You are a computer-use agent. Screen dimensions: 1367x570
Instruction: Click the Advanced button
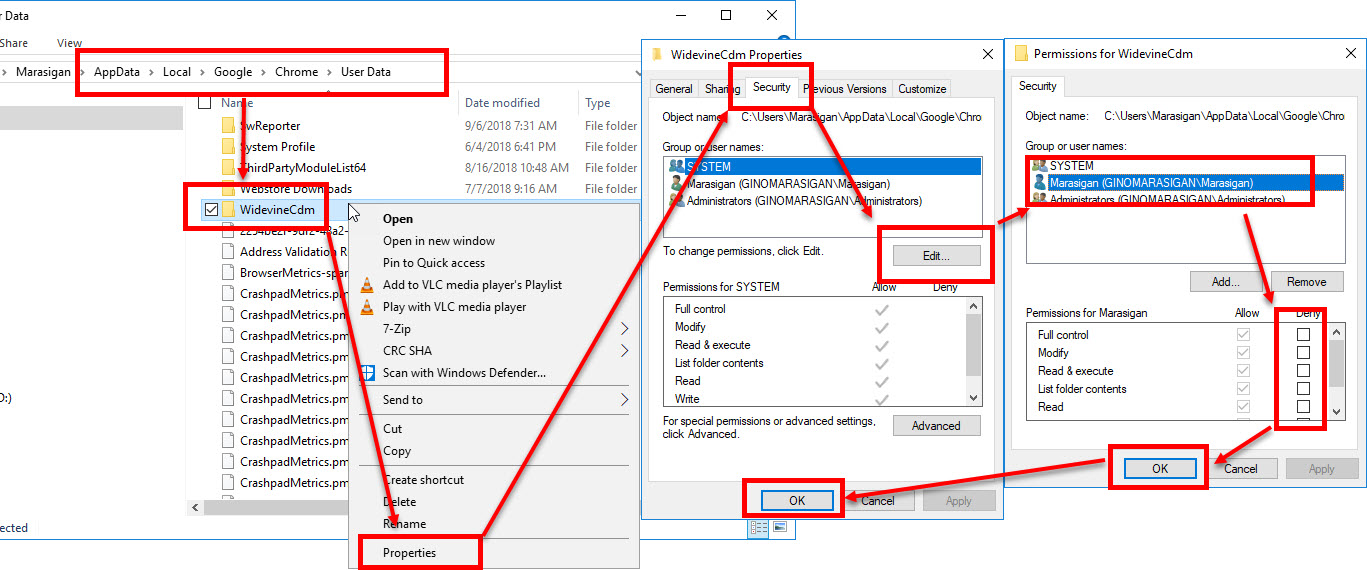tap(936, 426)
